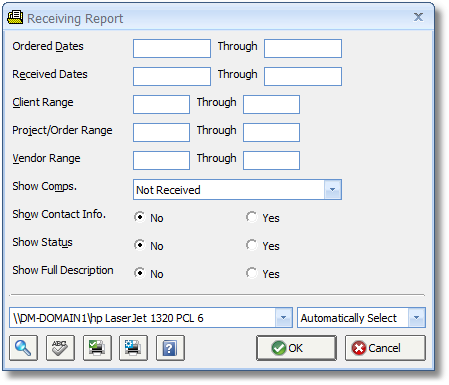Select Yes for Show Status
Viewport: 449px width, 385px height.
click(x=251, y=245)
